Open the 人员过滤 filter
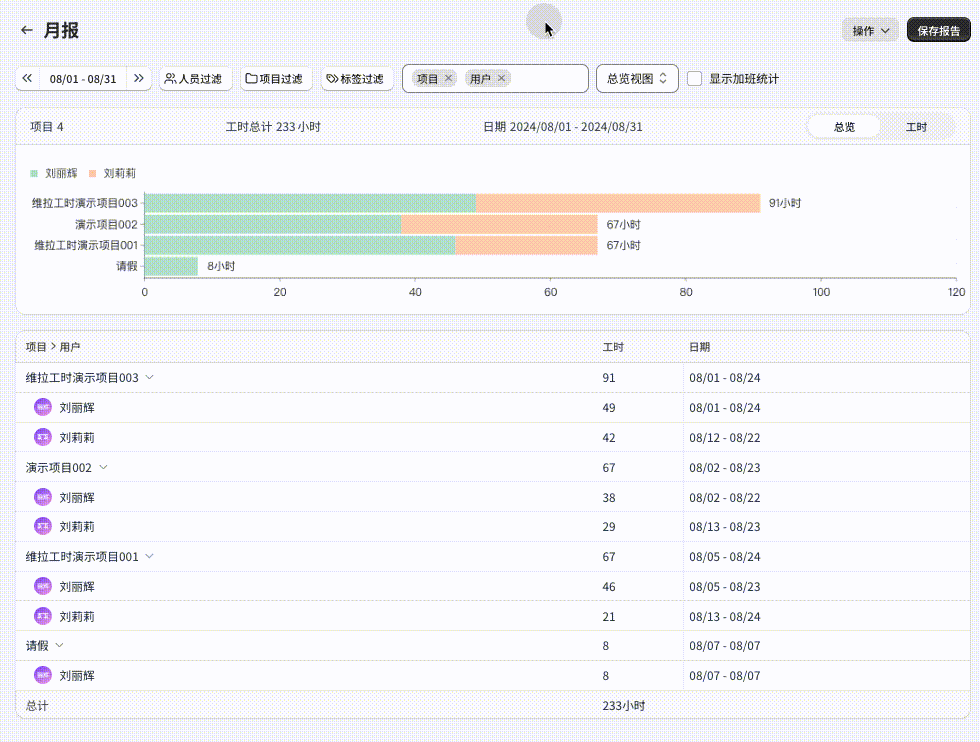Screen dimensions: 980x742 pyautogui.click(x=194, y=79)
